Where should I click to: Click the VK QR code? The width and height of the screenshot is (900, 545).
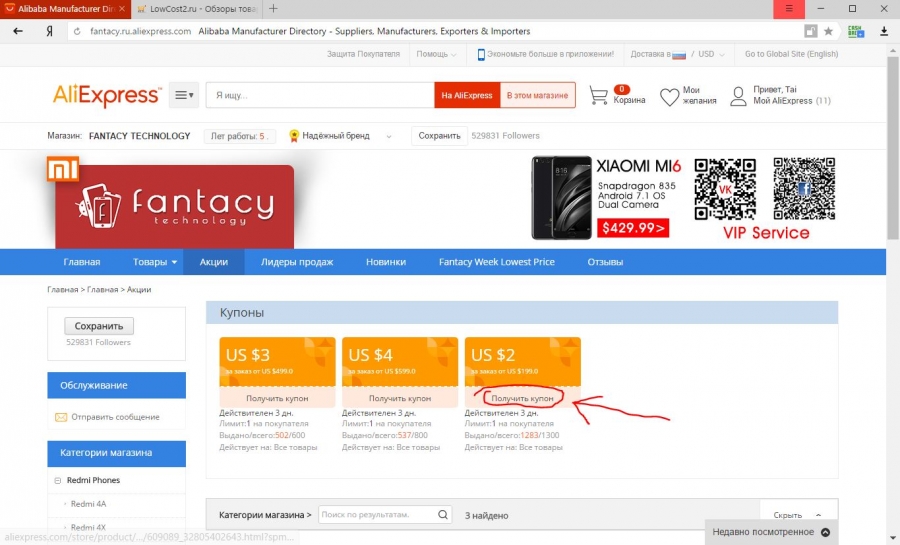725,189
